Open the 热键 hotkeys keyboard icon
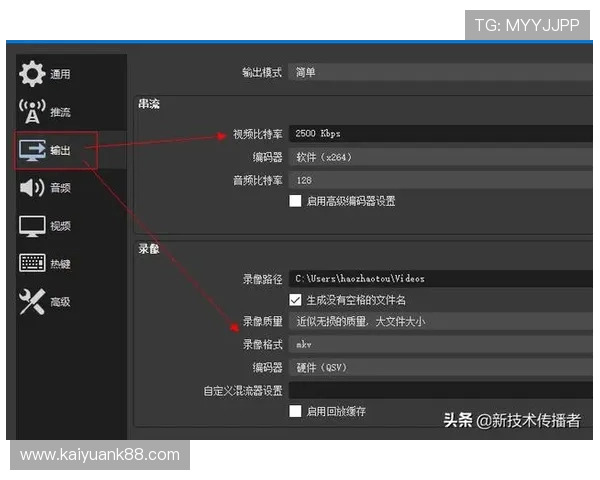600x480 pixels. coord(33,263)
